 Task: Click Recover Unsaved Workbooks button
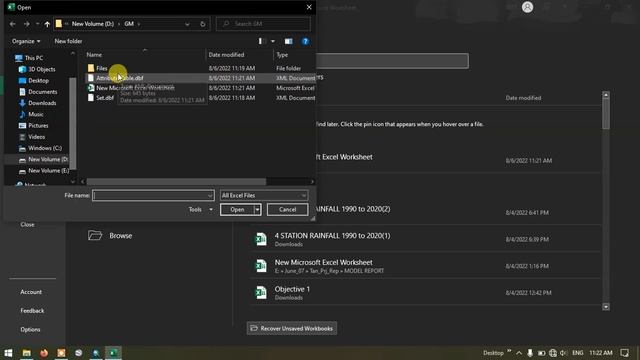pos(292,328)
